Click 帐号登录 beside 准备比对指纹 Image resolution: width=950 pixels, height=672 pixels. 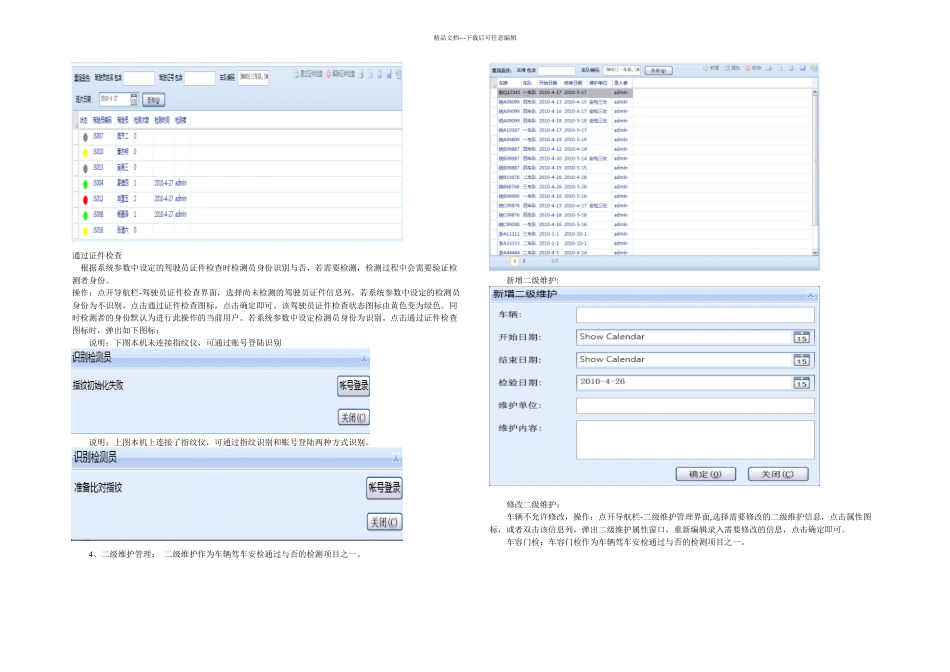384,488
